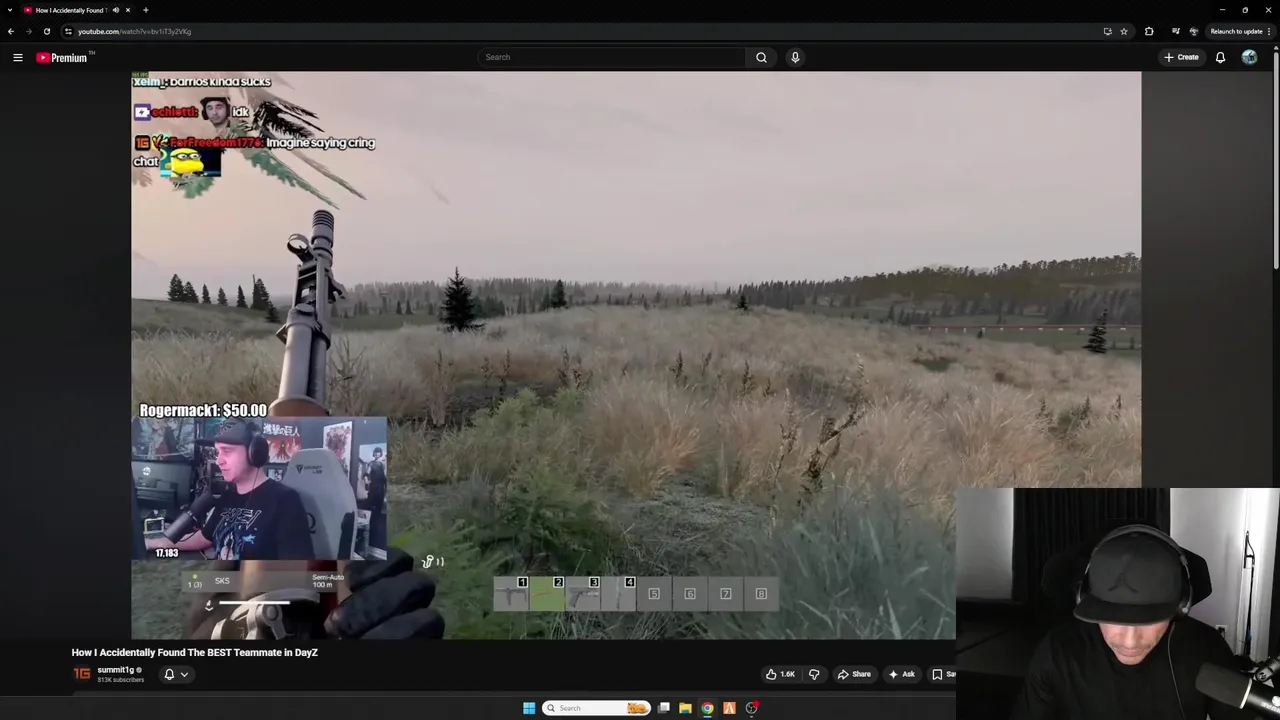The height and width of the screenshot is (720, 1280).
Task: Mute tab via speaker icon
Action: [116, 10]
